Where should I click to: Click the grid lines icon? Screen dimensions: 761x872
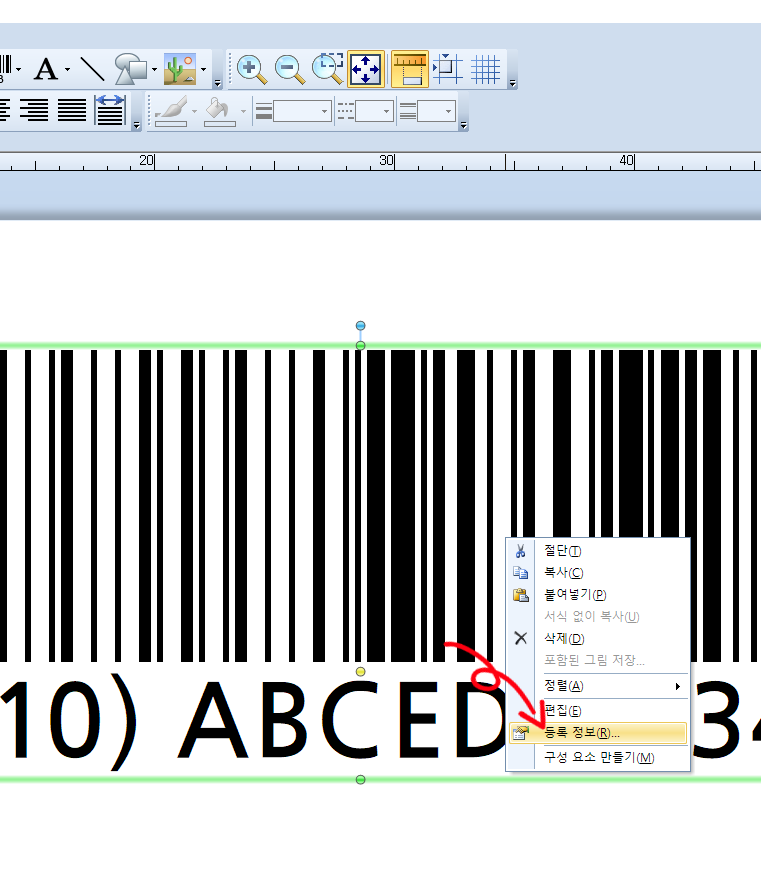tap(486, 70)
